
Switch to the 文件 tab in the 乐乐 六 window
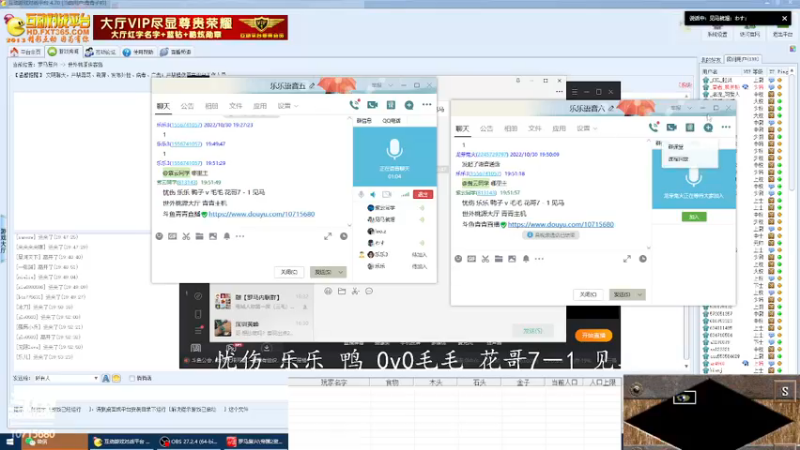click(535, 128)
